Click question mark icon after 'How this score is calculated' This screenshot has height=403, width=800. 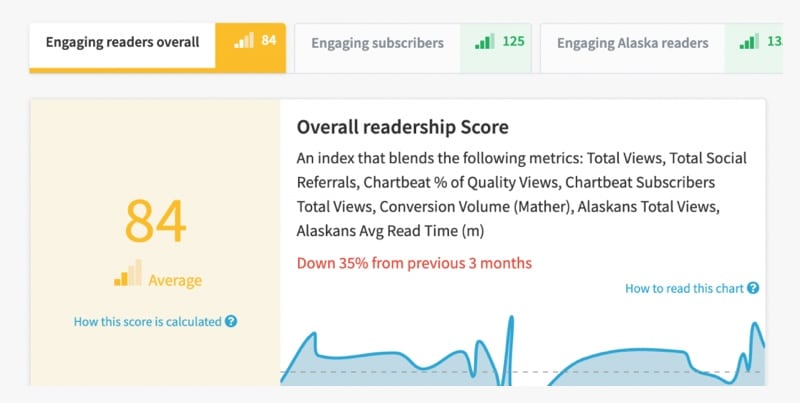231,321
